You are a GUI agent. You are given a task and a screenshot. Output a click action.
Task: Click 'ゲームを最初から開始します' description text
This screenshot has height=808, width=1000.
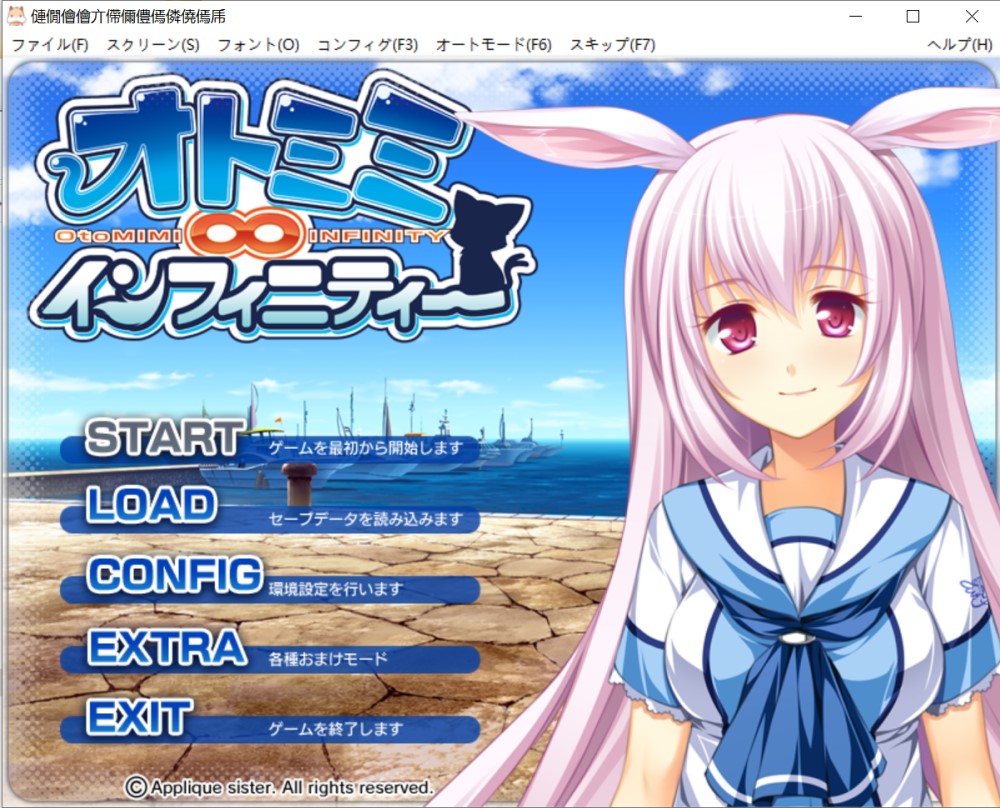[365, 448]
